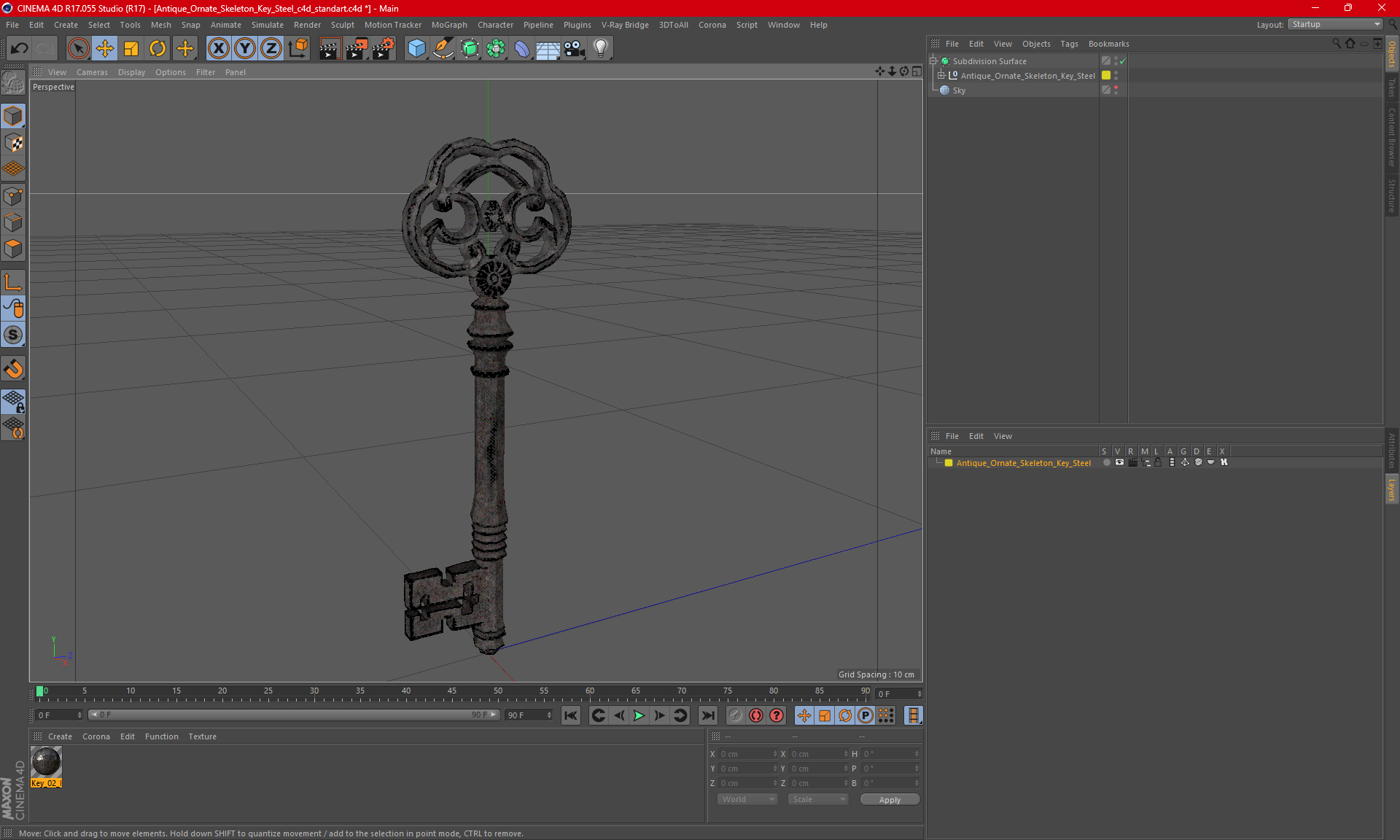Select the Sky object

click(959, 90)
